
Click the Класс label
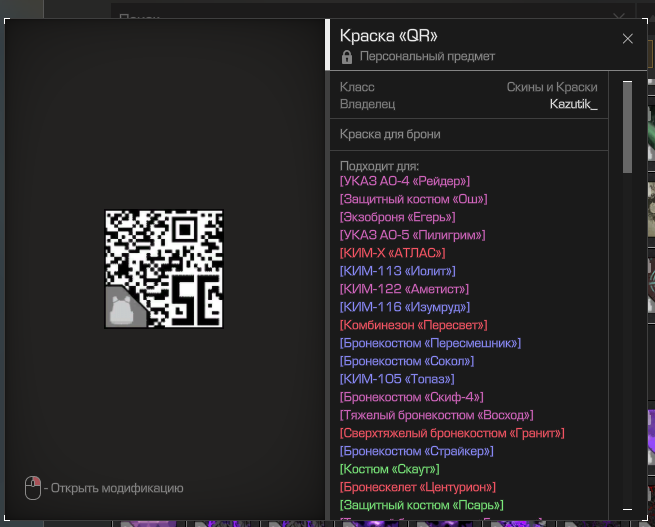[x=357, y=87]
